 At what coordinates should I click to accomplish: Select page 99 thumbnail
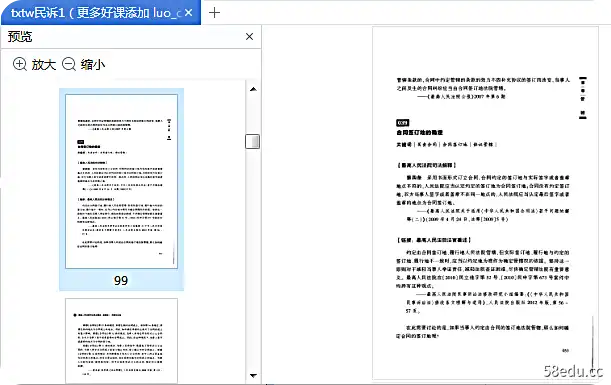[x=122, y=181]
